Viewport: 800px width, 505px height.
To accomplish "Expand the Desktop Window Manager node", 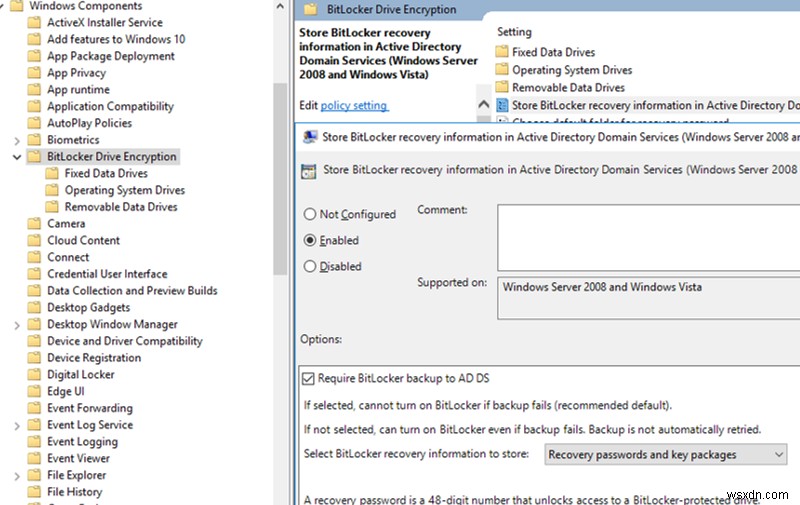I will [x=17, y=325].
